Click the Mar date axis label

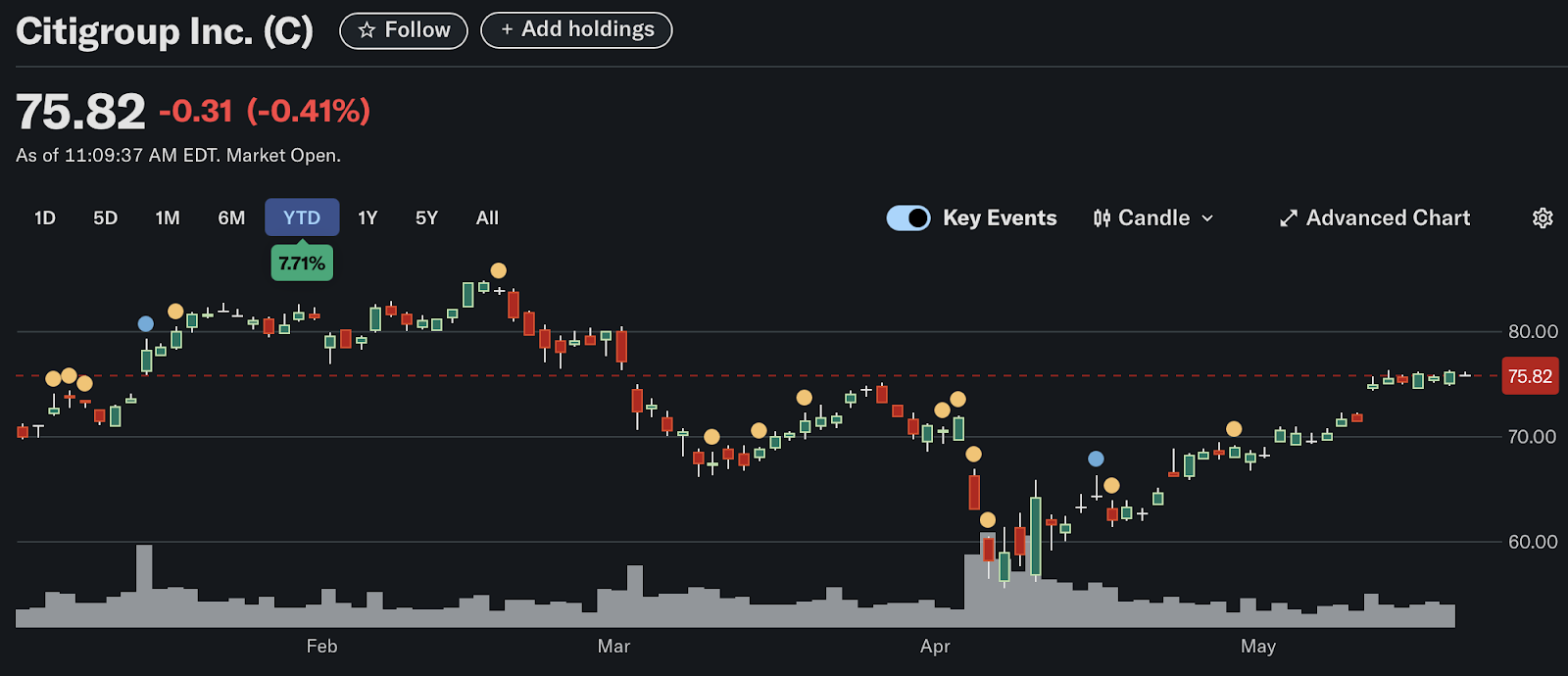(613, 647)
